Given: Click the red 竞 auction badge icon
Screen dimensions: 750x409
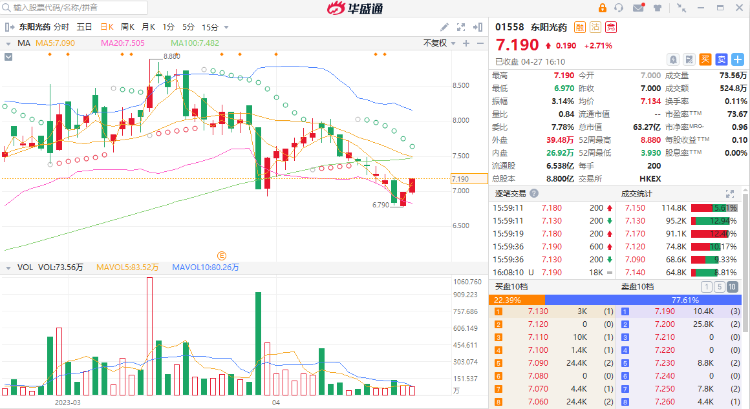Looking at the screenshot, I should tap(611, 27).
